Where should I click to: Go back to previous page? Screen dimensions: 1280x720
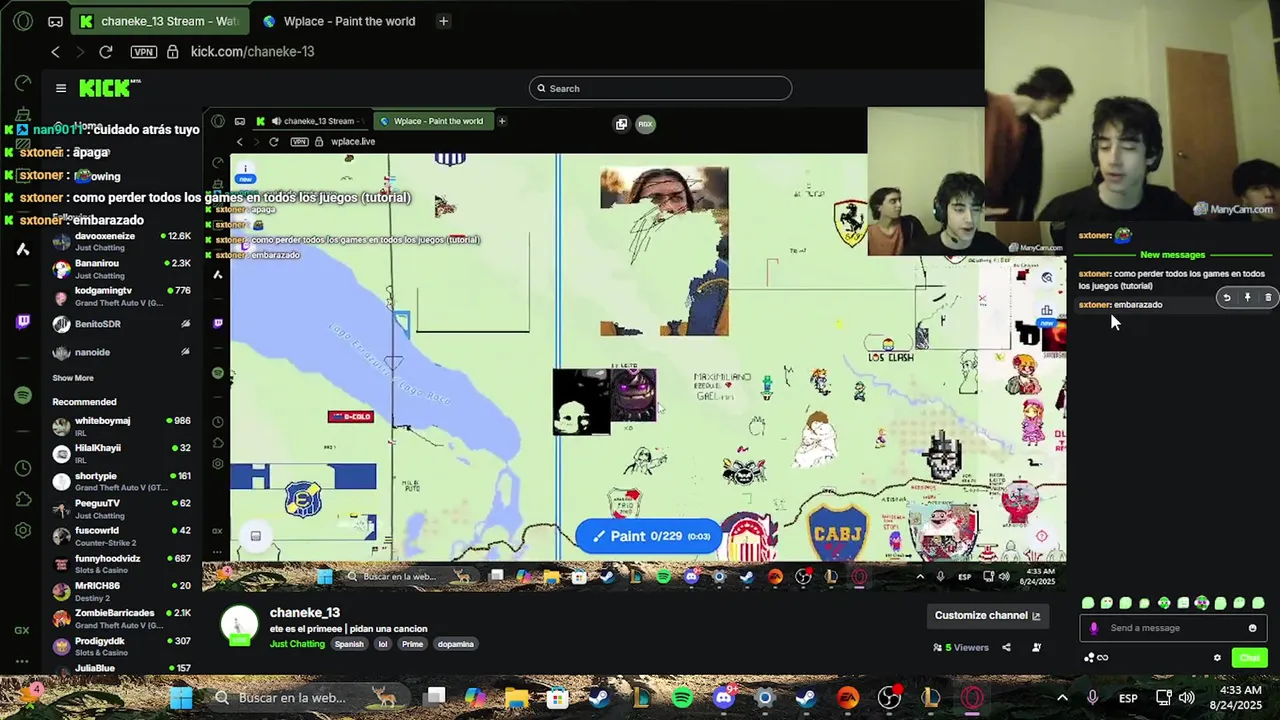pyautogui.click(x=55, y=52)
